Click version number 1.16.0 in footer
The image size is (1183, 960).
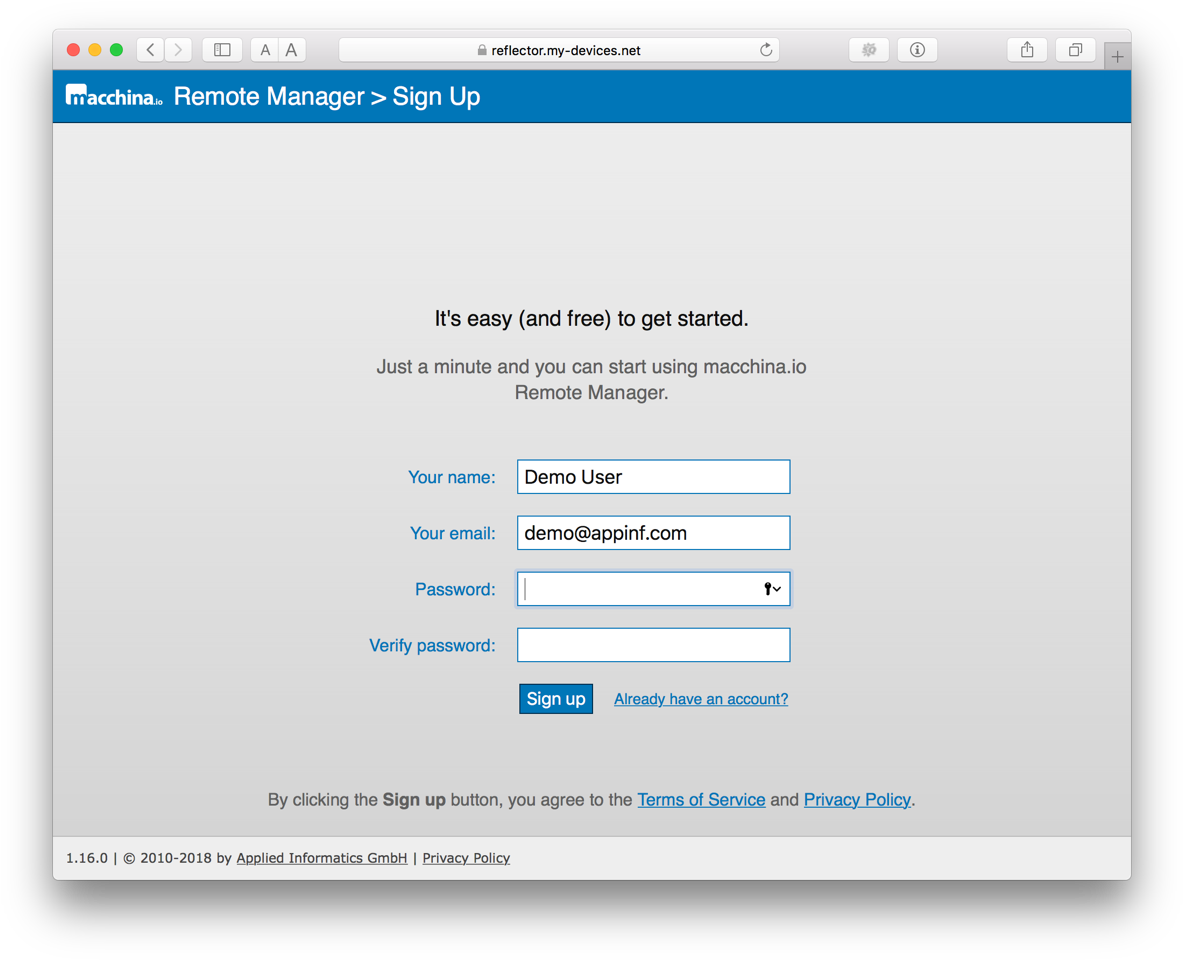(x=87, y=858)
